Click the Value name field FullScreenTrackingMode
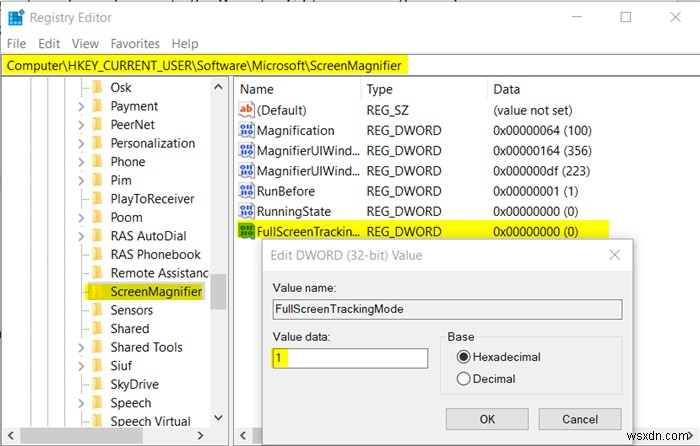This screenshot has width=700, height=446. coord(447,309)
